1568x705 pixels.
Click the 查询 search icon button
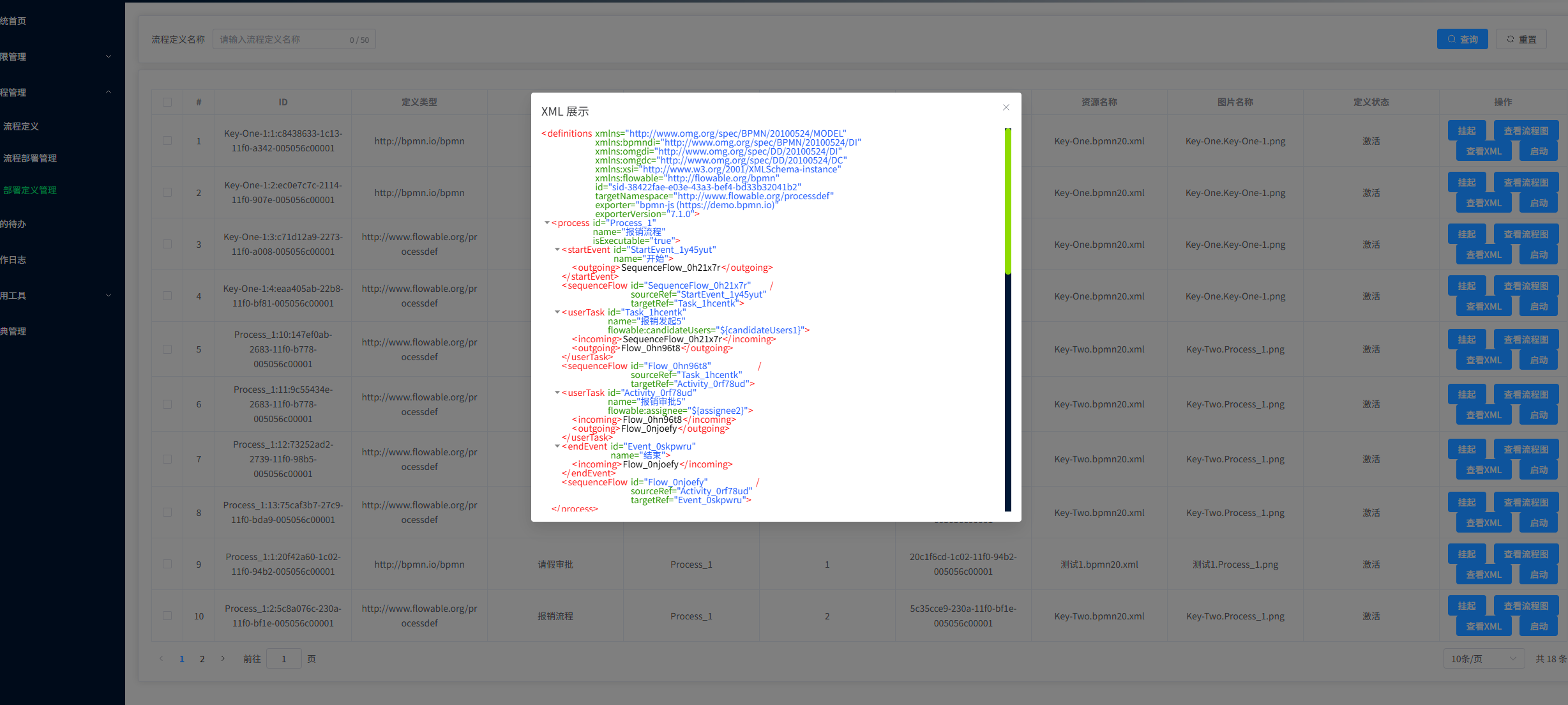1462,39
